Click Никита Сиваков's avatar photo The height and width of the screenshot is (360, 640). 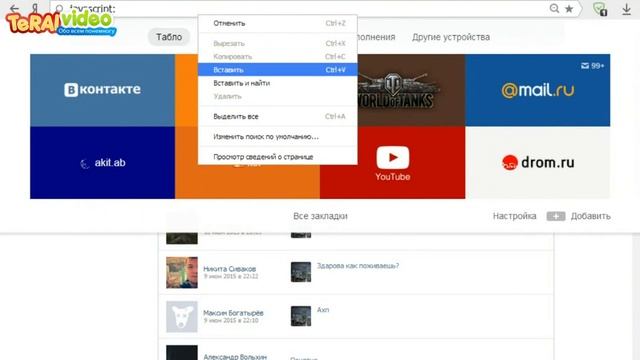point(182,272)
